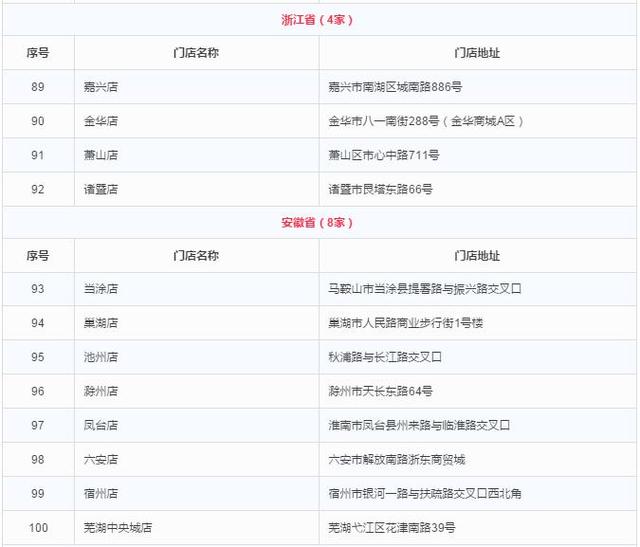Select address 萧山区市心中路711号
640x547 pixels.
[384, 155]
